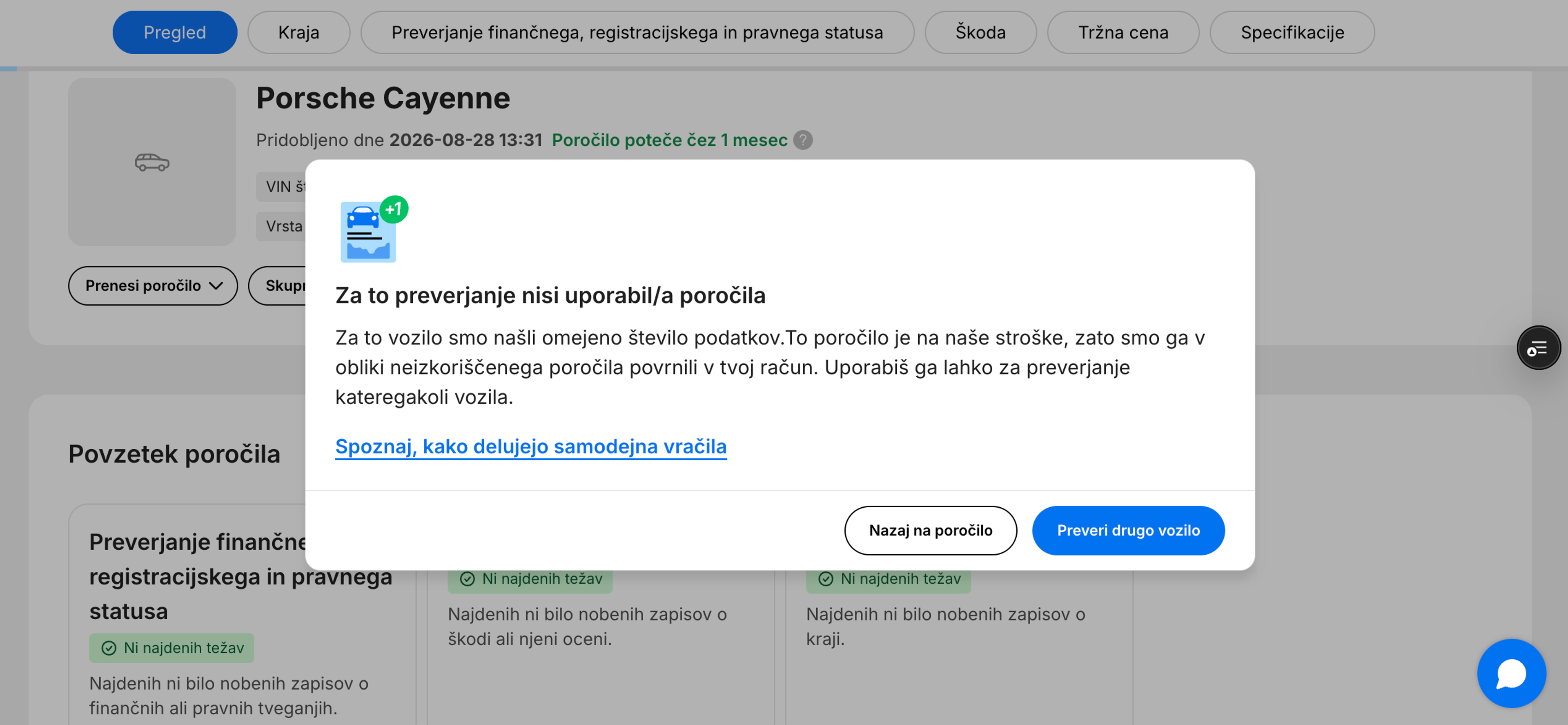This screenshot has width=1568, height=725.
Task: Expand the Prenesi poročilo dropdown
Action: [x=153, y=286]
